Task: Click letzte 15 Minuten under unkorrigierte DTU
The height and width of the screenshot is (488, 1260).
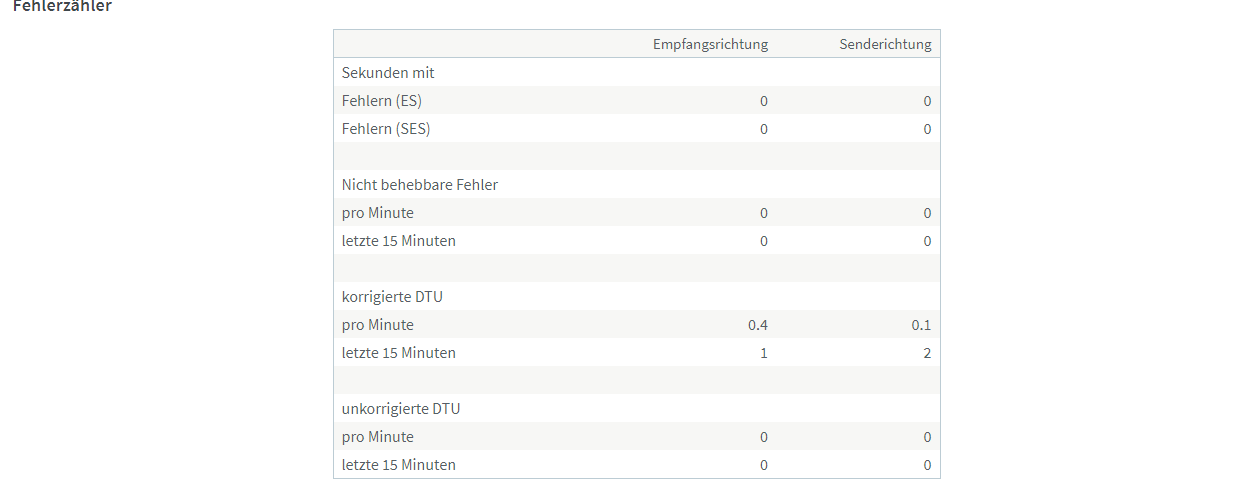Action: 399,465
